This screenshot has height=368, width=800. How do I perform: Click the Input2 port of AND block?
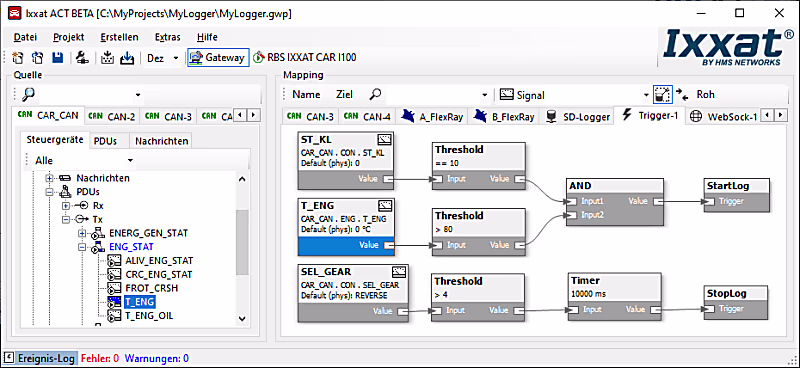(572, 215)
